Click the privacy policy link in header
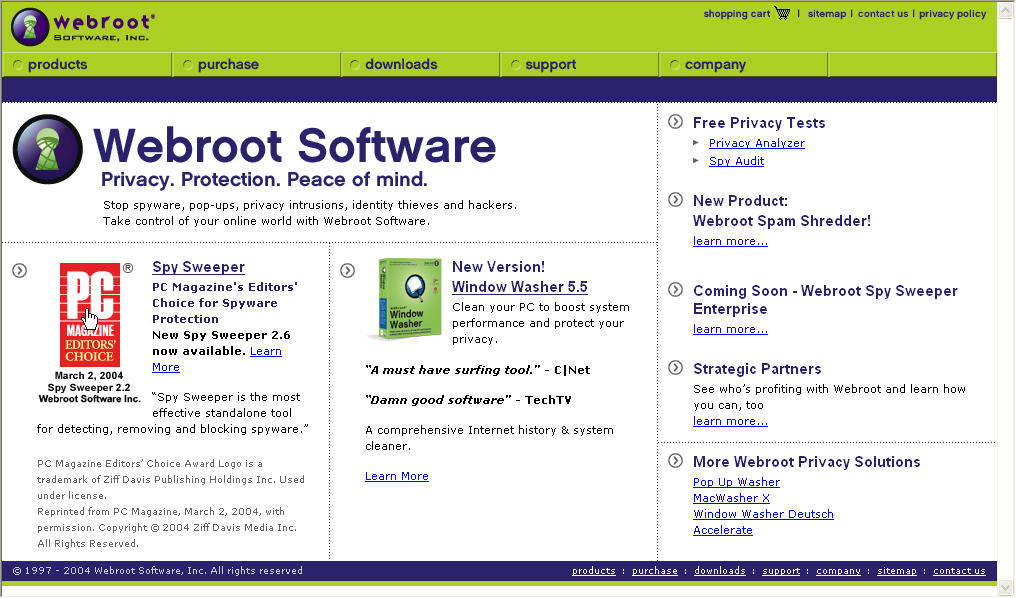The width and height of the screenshot is (1016, 598). coord(952,14)
